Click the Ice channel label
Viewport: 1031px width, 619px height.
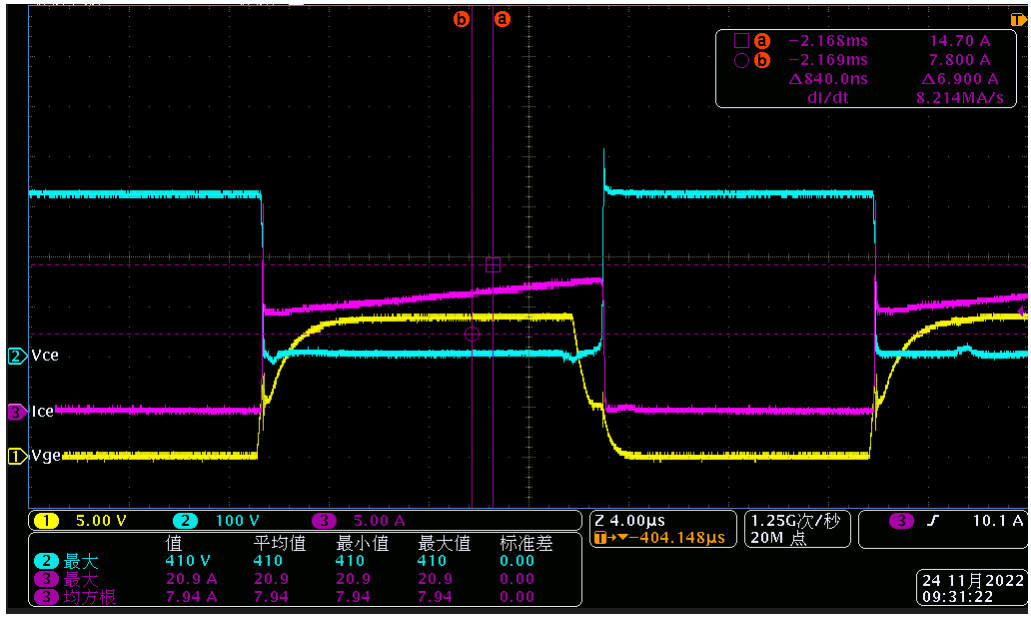pyautogui.click(x=43, y=412)
